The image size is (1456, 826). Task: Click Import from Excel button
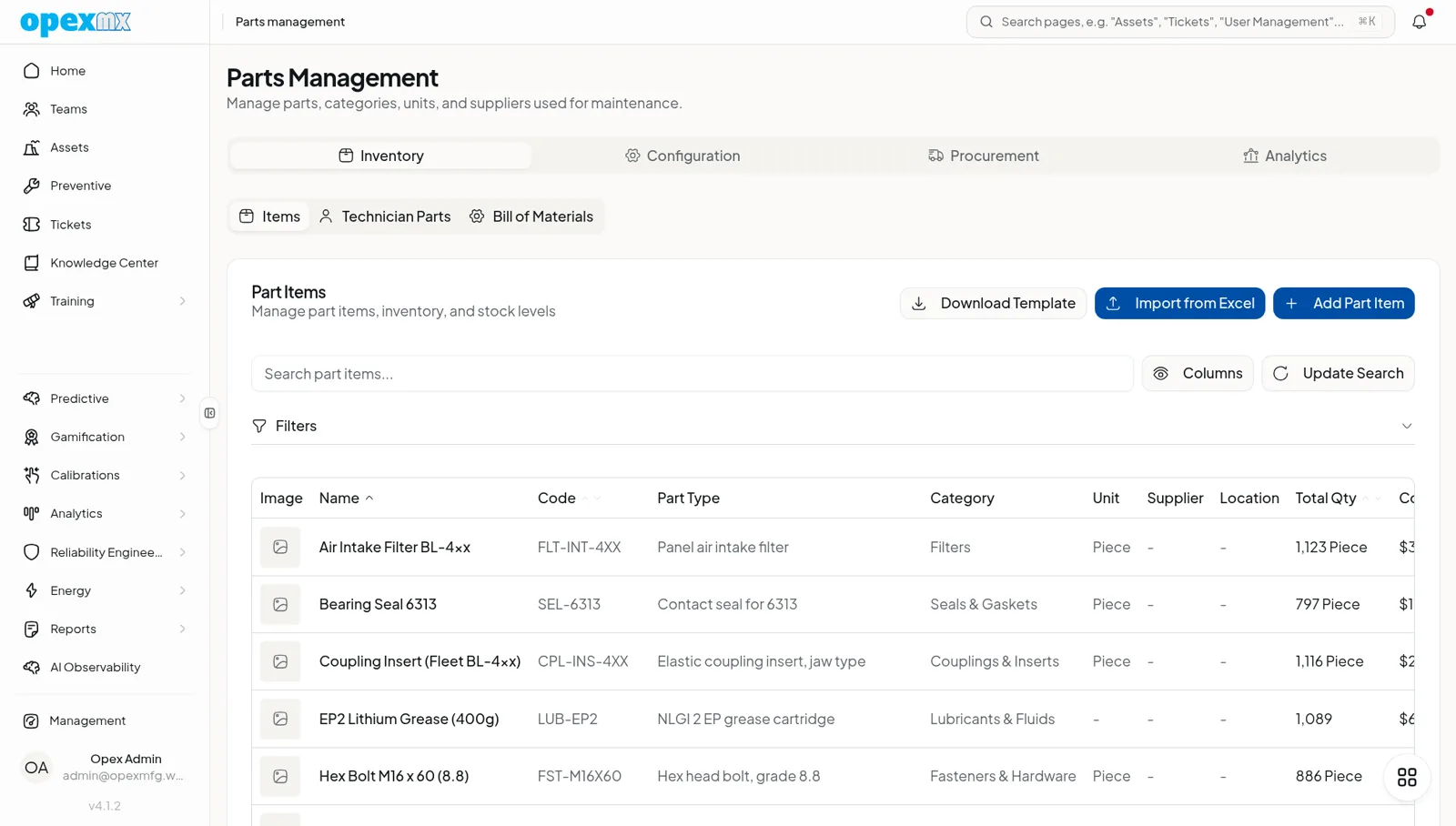[x=1179, y=303]
